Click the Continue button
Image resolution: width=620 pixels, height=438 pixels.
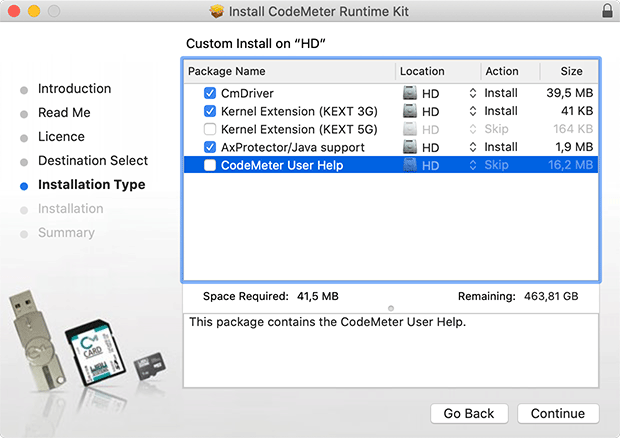[558, 413]
